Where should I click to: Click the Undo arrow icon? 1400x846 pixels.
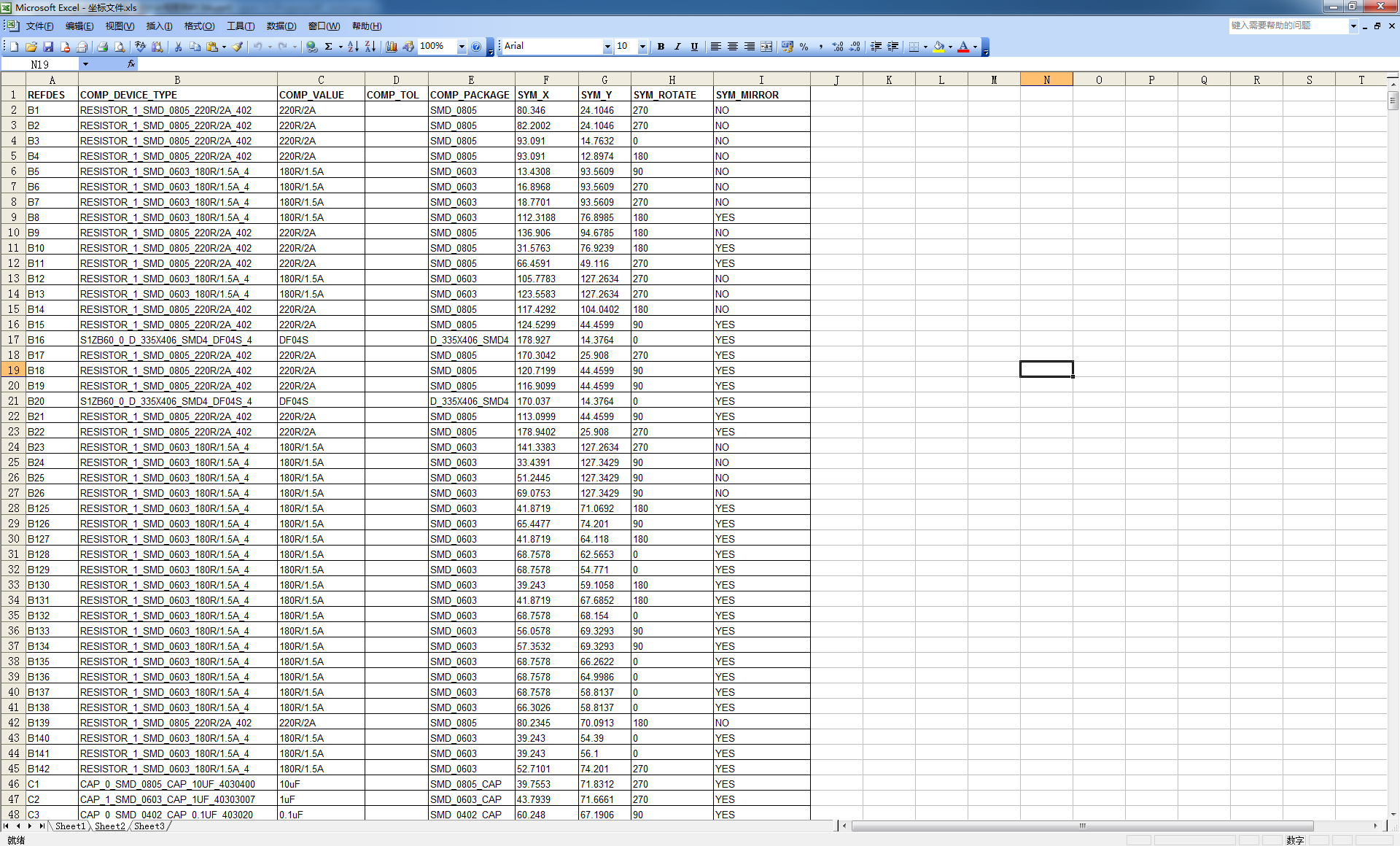[x=257, y=47]
